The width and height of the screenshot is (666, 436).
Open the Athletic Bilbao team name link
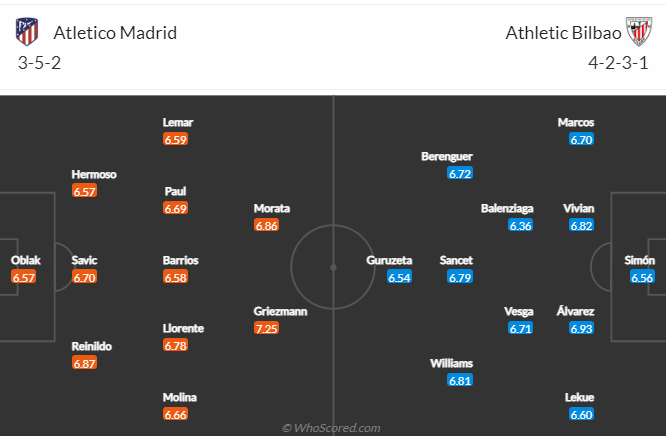pos(563,33)
